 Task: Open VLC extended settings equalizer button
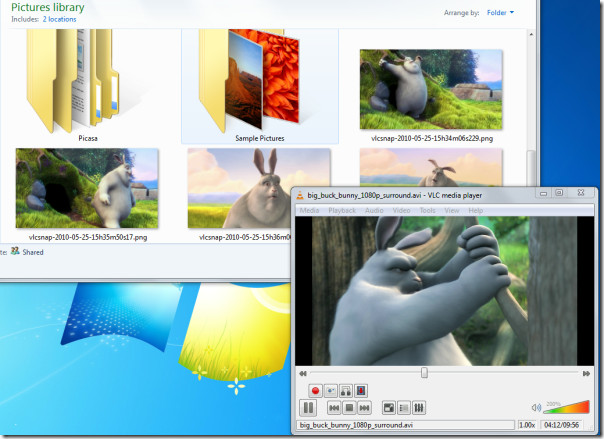pyautogui.click(x=419, y=408)
